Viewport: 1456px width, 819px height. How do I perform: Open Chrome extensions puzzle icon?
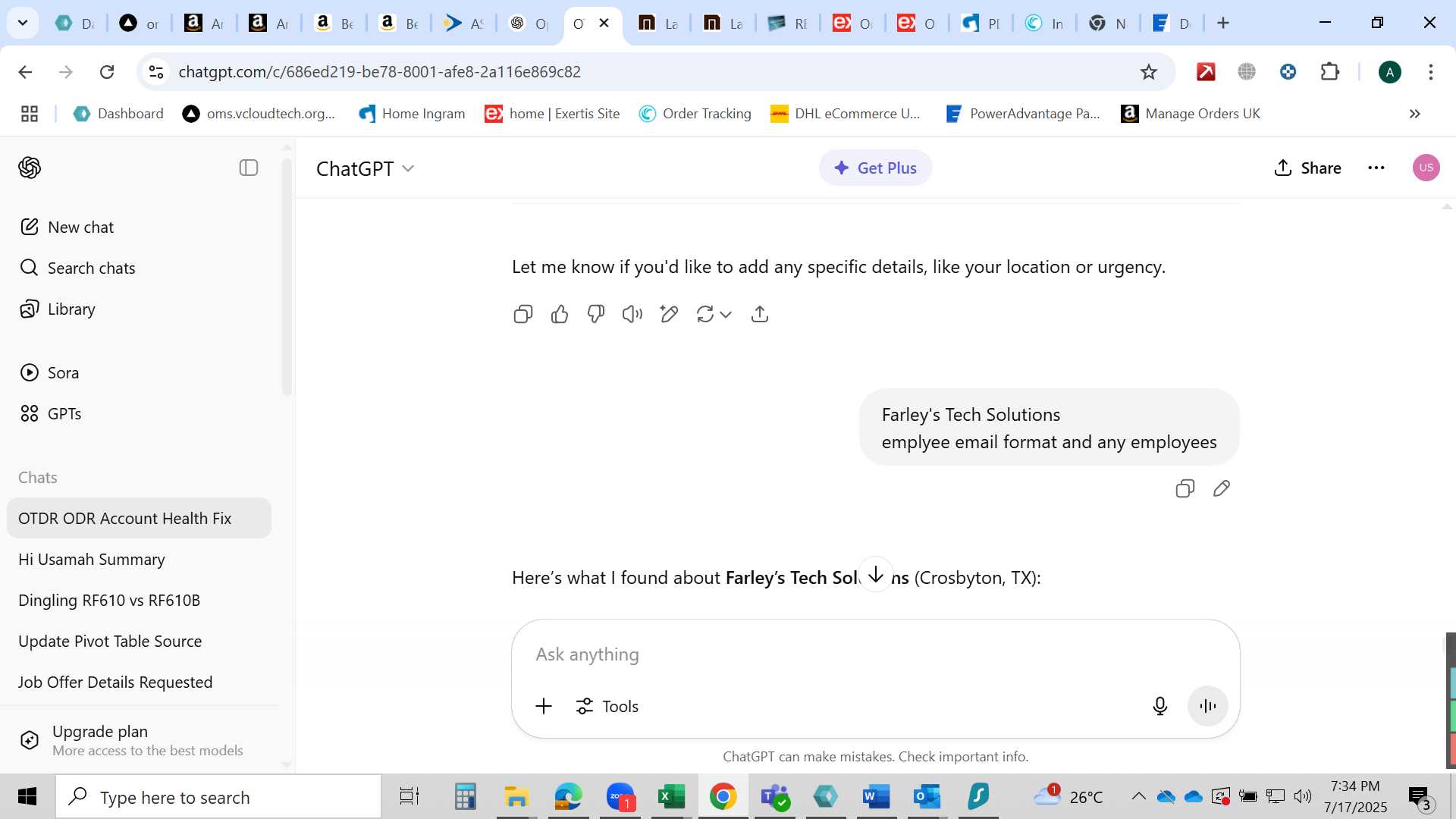pyautogui.click(x=1330, y=72)
